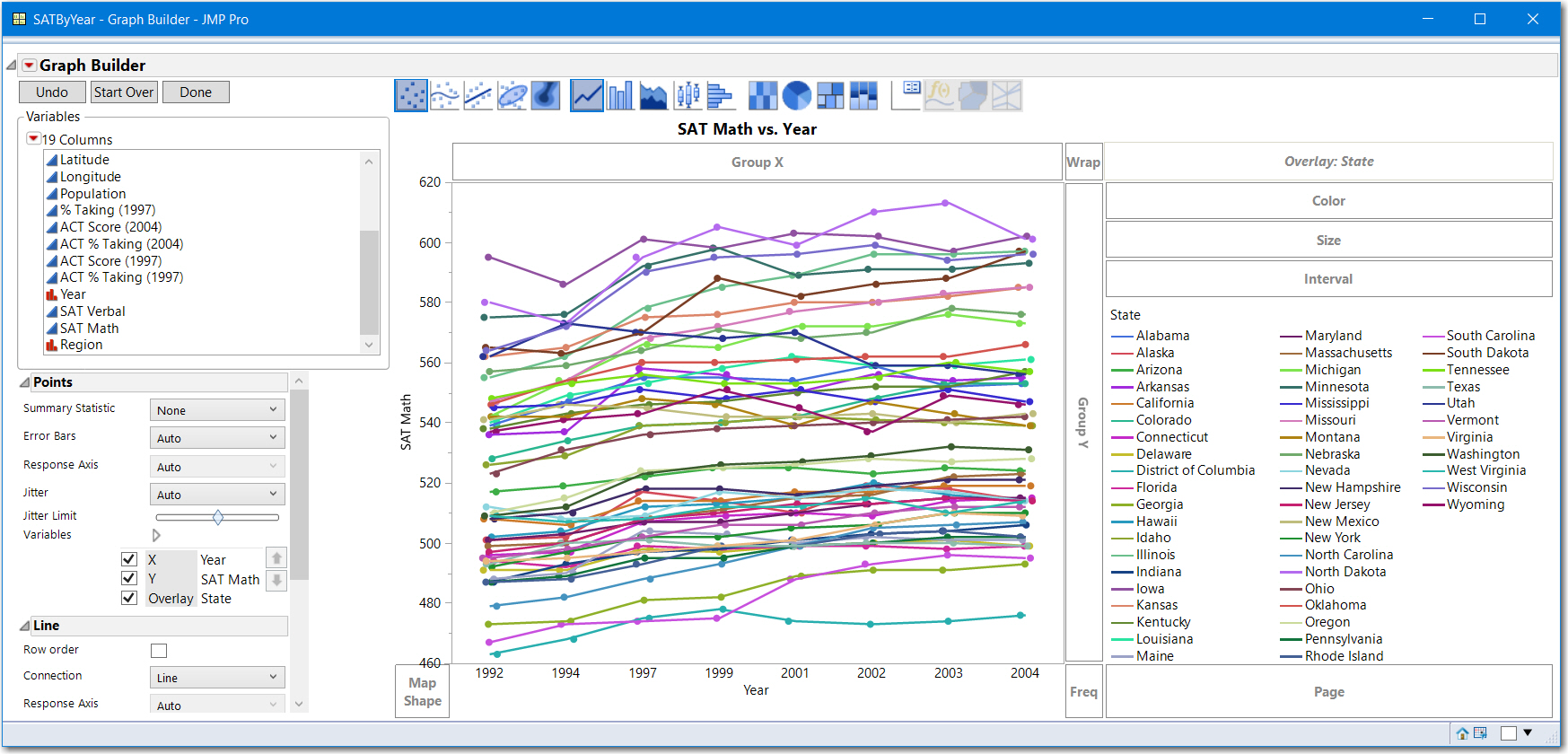Open the Connection dropdown set to Line
This screenshot has height=754, width=1568.
[217, 678]
